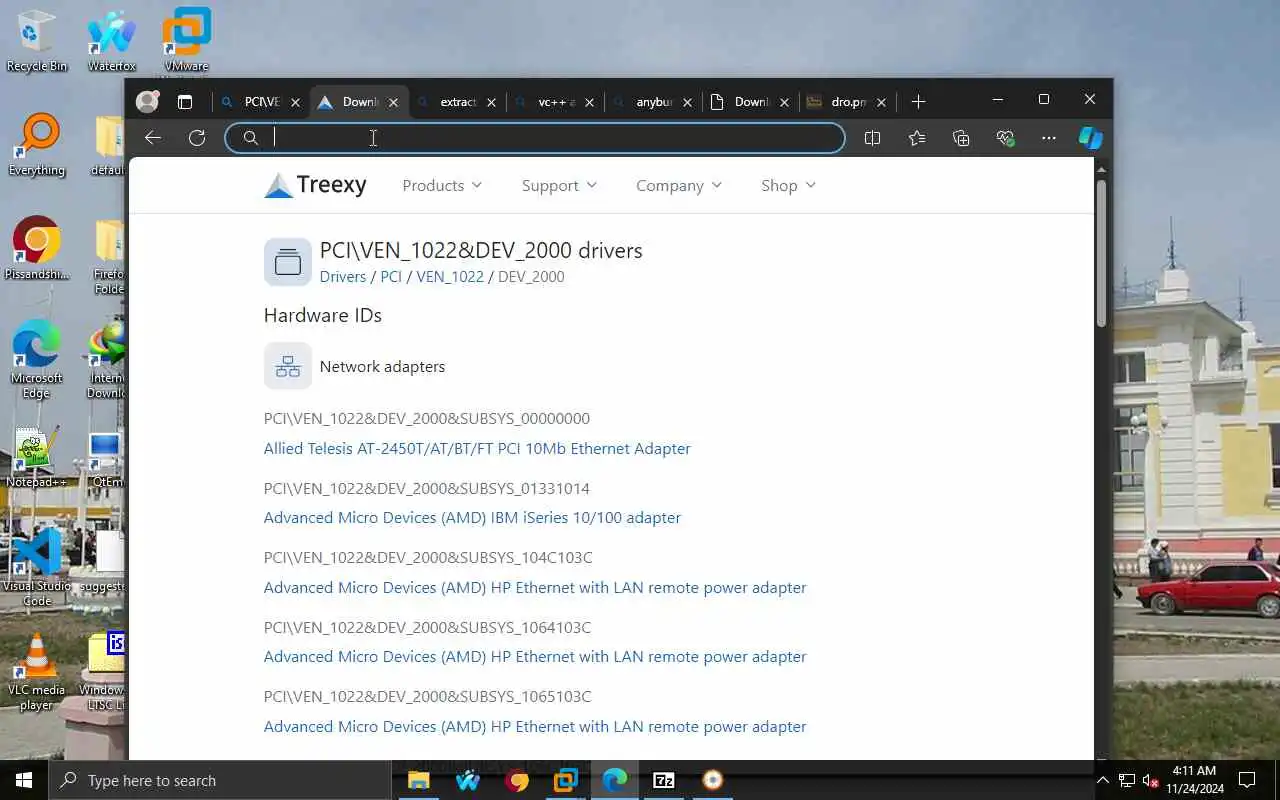Viewport: 1280px width, 800px height.
Task: Open HP Ethernet link under SUBSYS_1065103C
Action: [535, 726]
